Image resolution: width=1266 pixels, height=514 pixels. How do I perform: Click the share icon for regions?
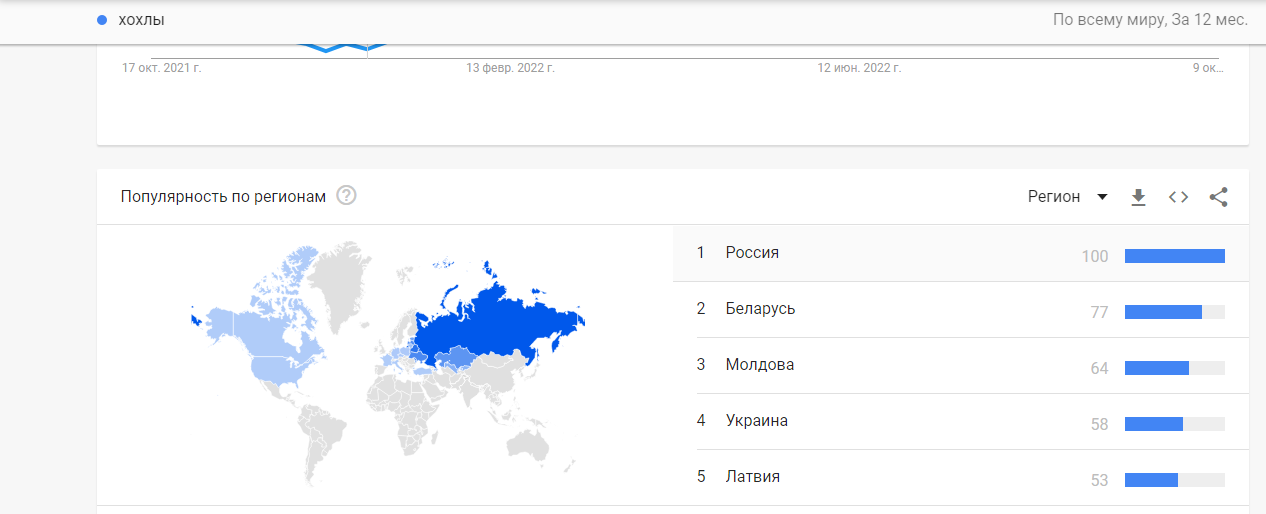[1218, 197]
